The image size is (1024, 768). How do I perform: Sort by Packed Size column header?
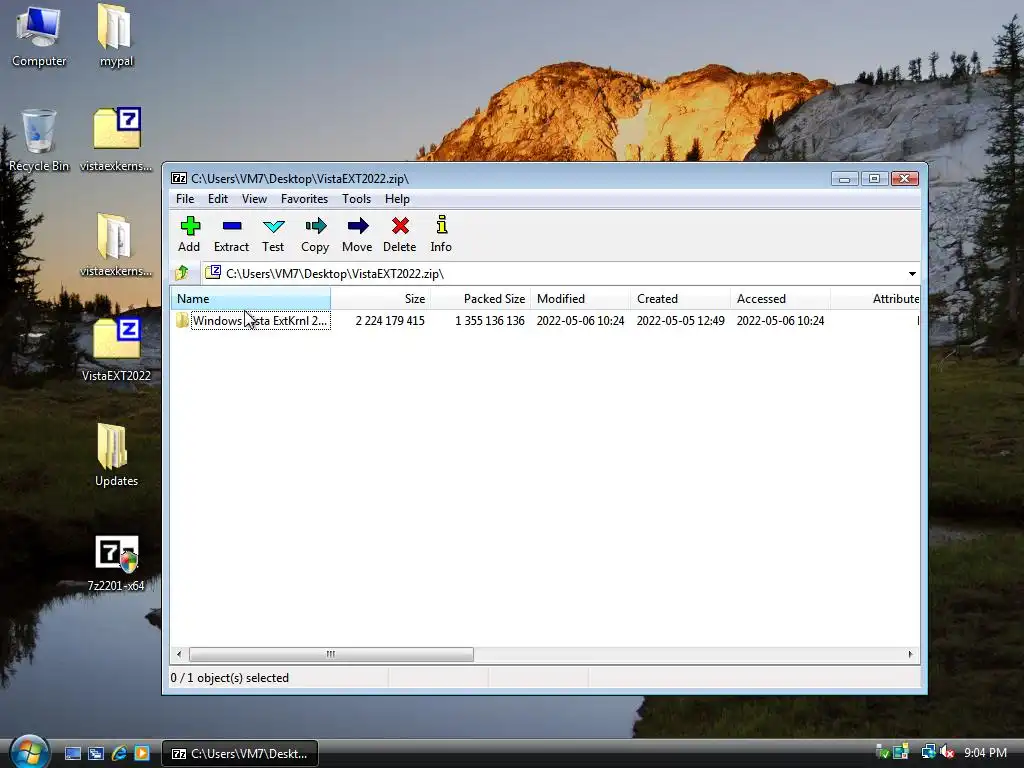tap(481, 299)
